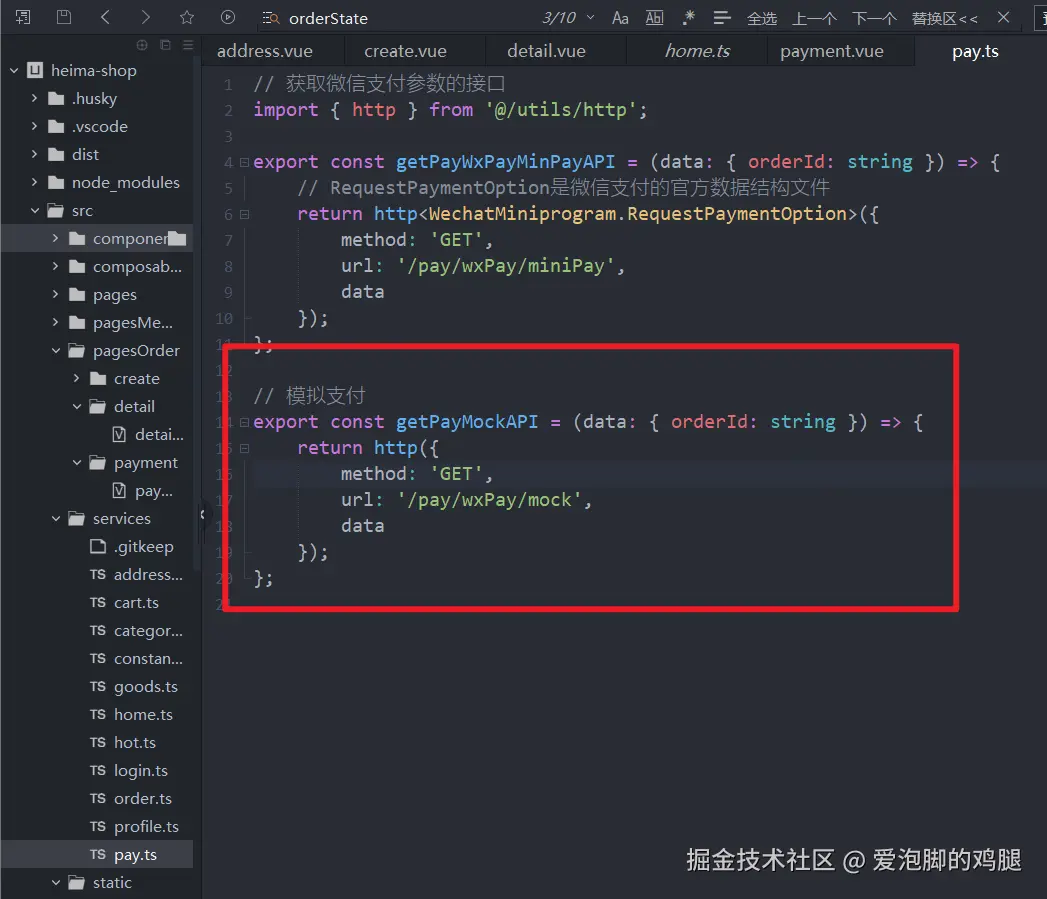The image size is (1047, 899).
Task: Switch to the create.vue tab
Action: coord(405,51)
